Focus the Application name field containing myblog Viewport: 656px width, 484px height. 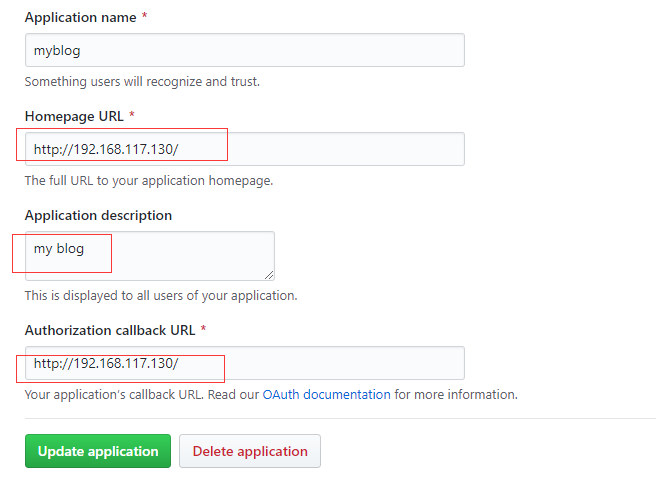[x=245, y=50]
